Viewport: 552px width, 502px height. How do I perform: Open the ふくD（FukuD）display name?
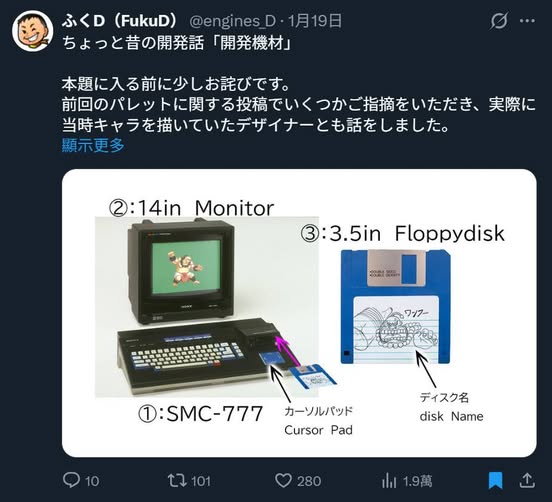(x=119, y=21)
